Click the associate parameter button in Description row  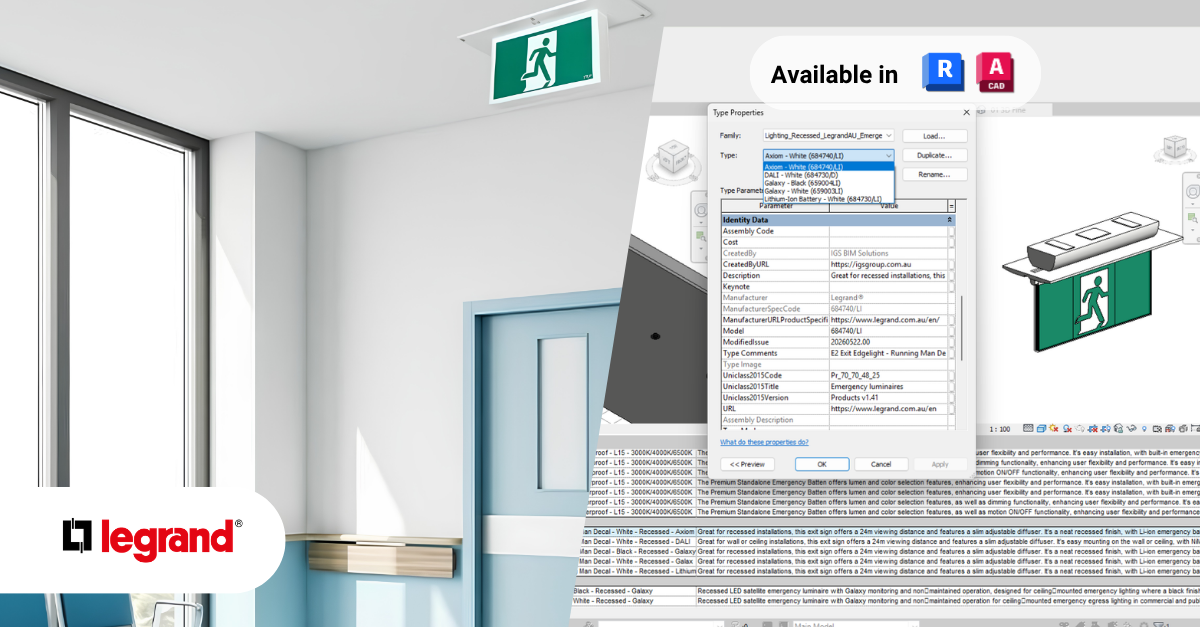pos(951,275)
